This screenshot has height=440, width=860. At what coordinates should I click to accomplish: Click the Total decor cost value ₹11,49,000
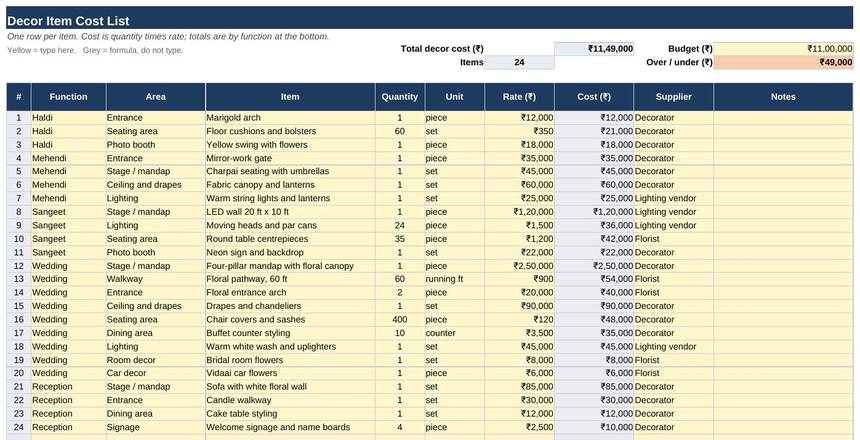click(x=594, y=49)
